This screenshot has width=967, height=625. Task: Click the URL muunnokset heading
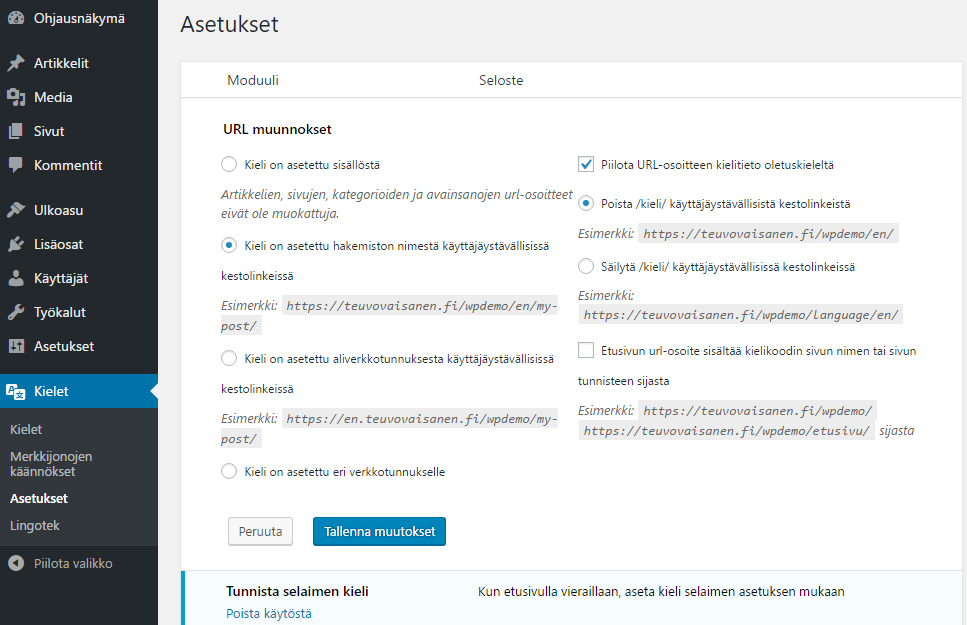point(278,129)
